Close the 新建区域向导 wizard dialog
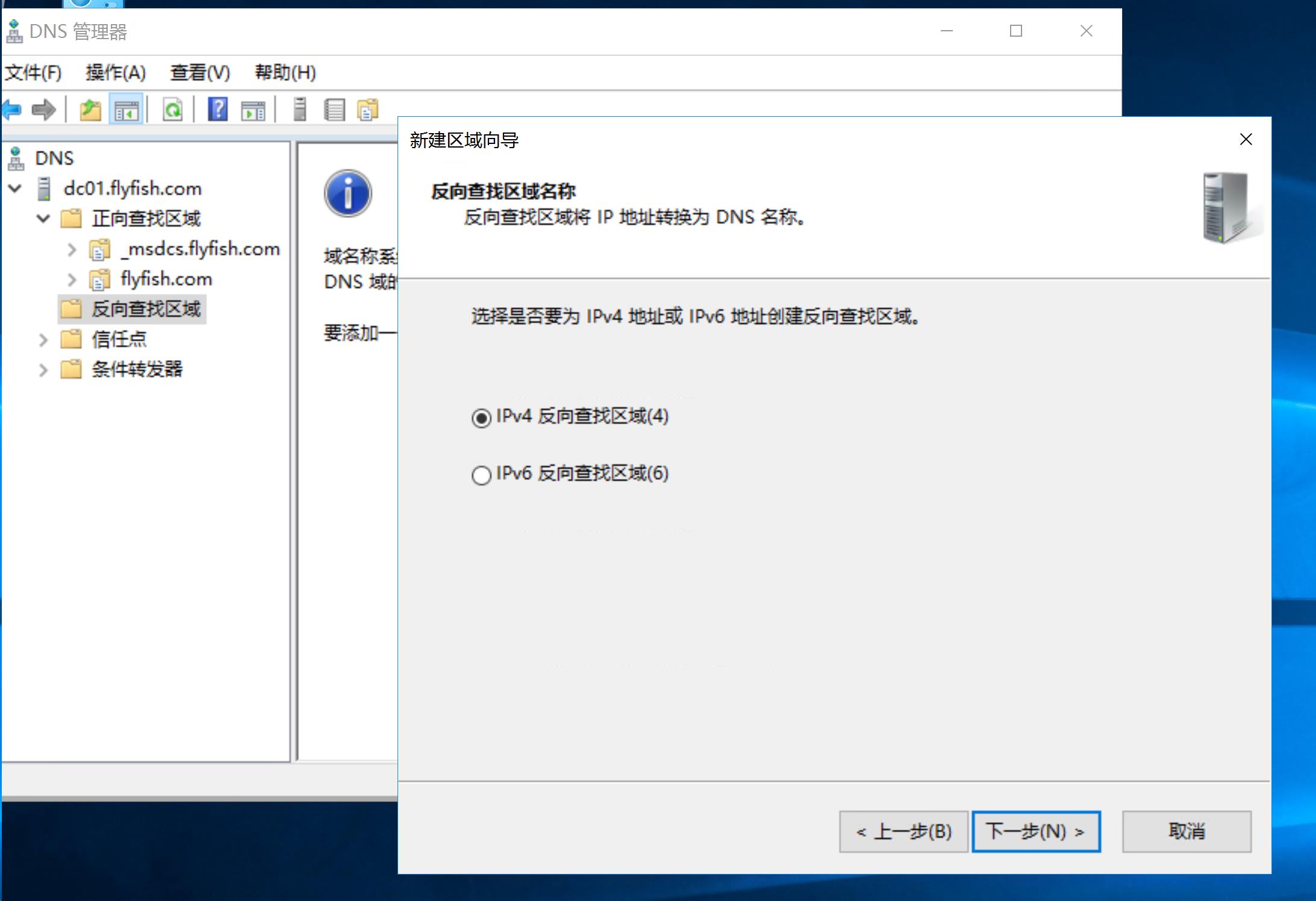 [1246, 139]
